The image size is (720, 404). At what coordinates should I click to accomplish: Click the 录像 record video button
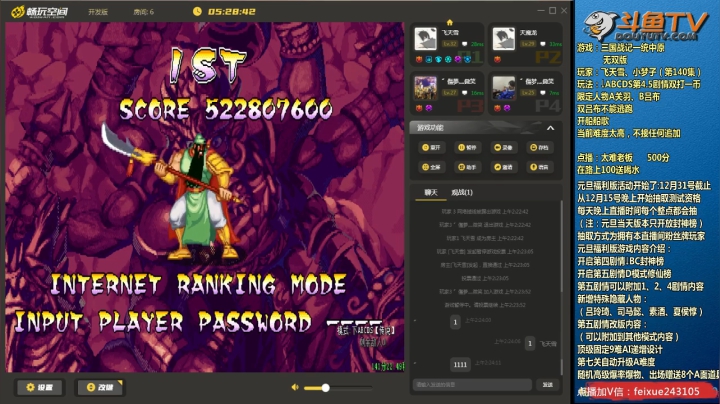(503, 147)
